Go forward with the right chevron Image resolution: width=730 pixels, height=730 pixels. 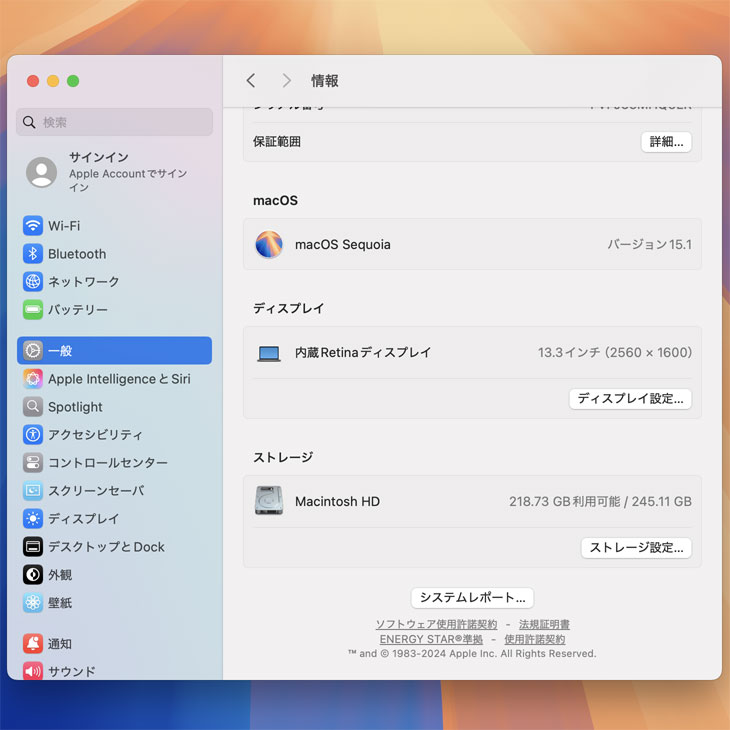click(286, 81)
